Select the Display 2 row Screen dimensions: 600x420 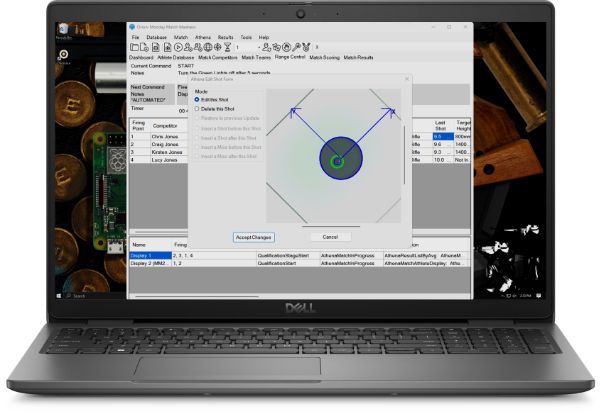150,264
